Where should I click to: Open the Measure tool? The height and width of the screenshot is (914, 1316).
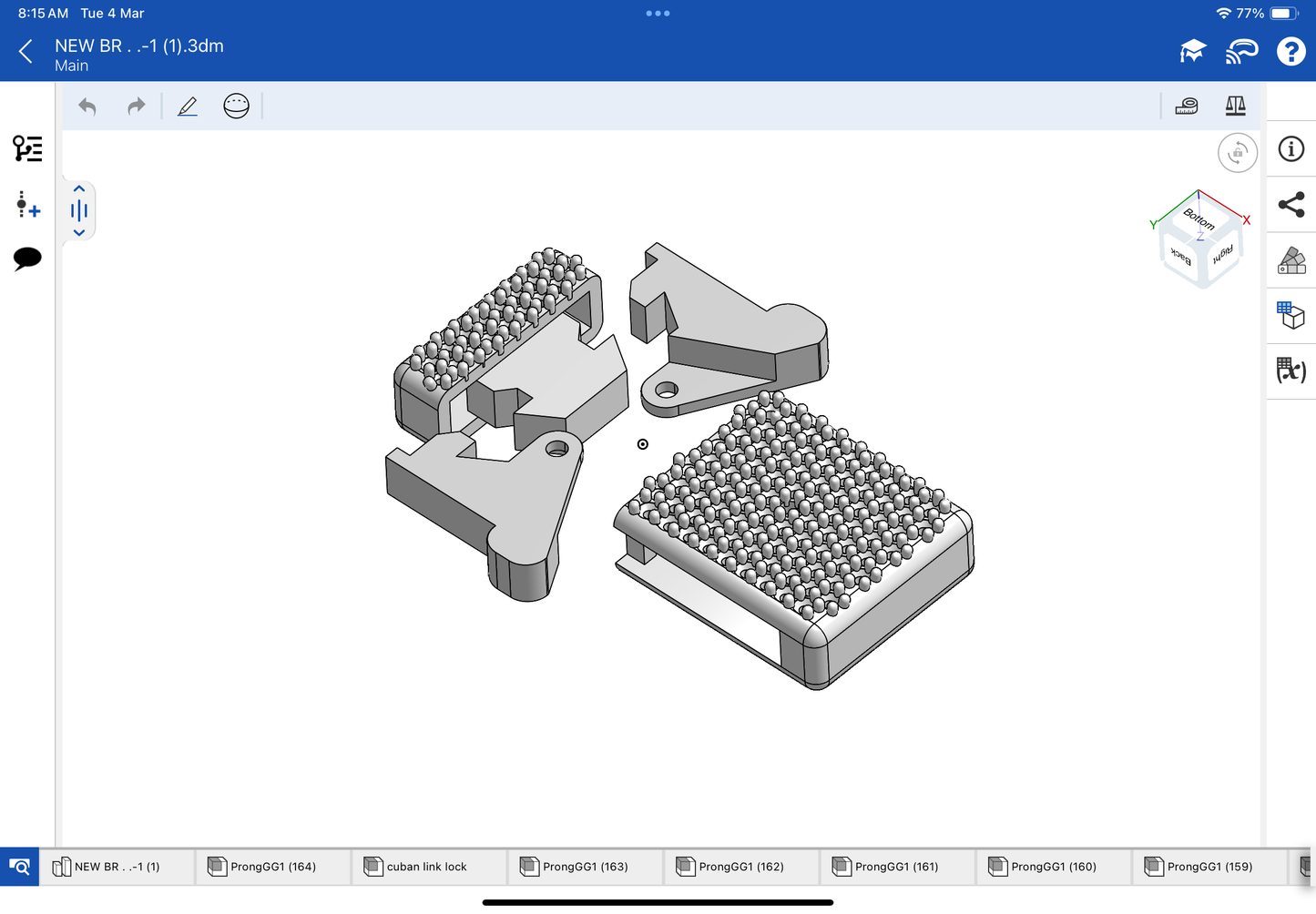[x=1186, y=107]
